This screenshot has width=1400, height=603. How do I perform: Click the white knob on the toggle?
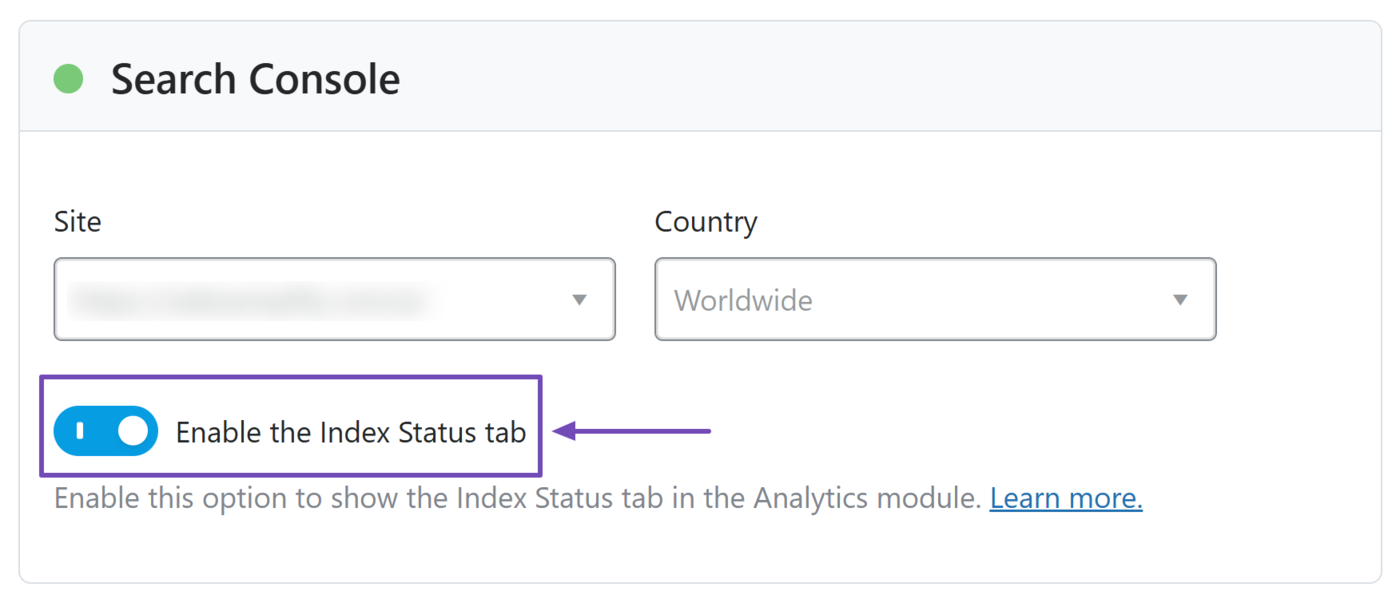(x=133, y=431)
